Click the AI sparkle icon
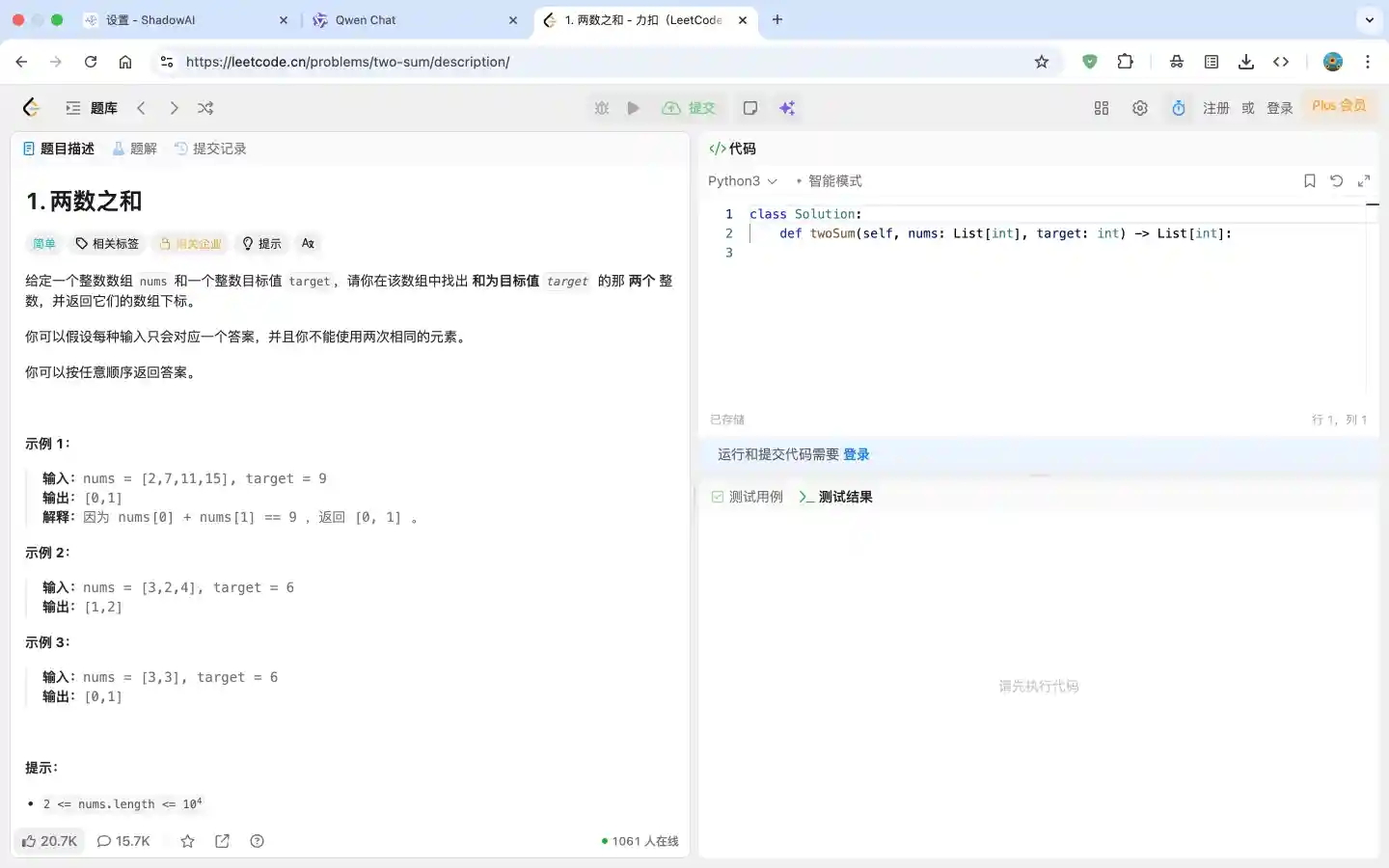 pos(787,108)
